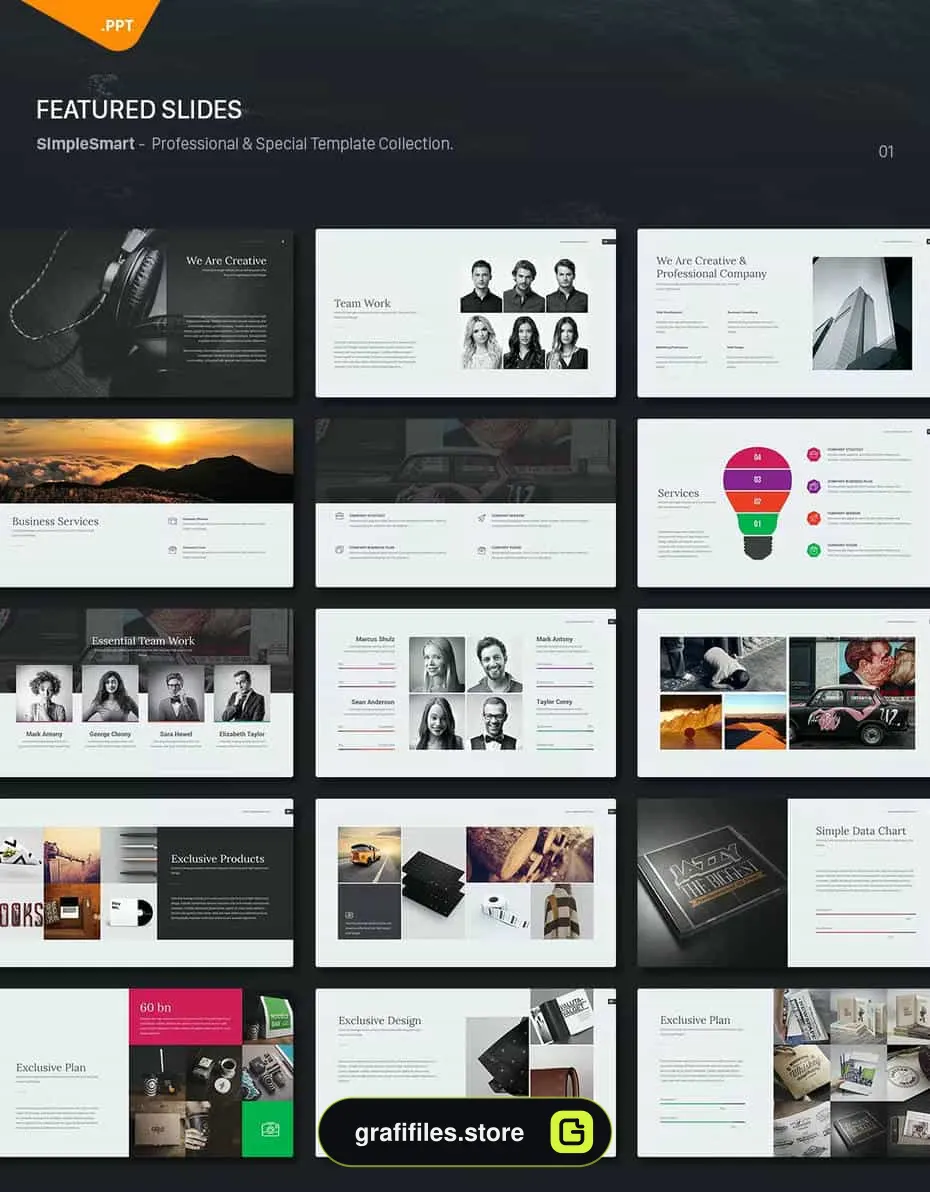Click the name Elizabeth Taylor
The image size is (930, 1192).
[242, 734]
